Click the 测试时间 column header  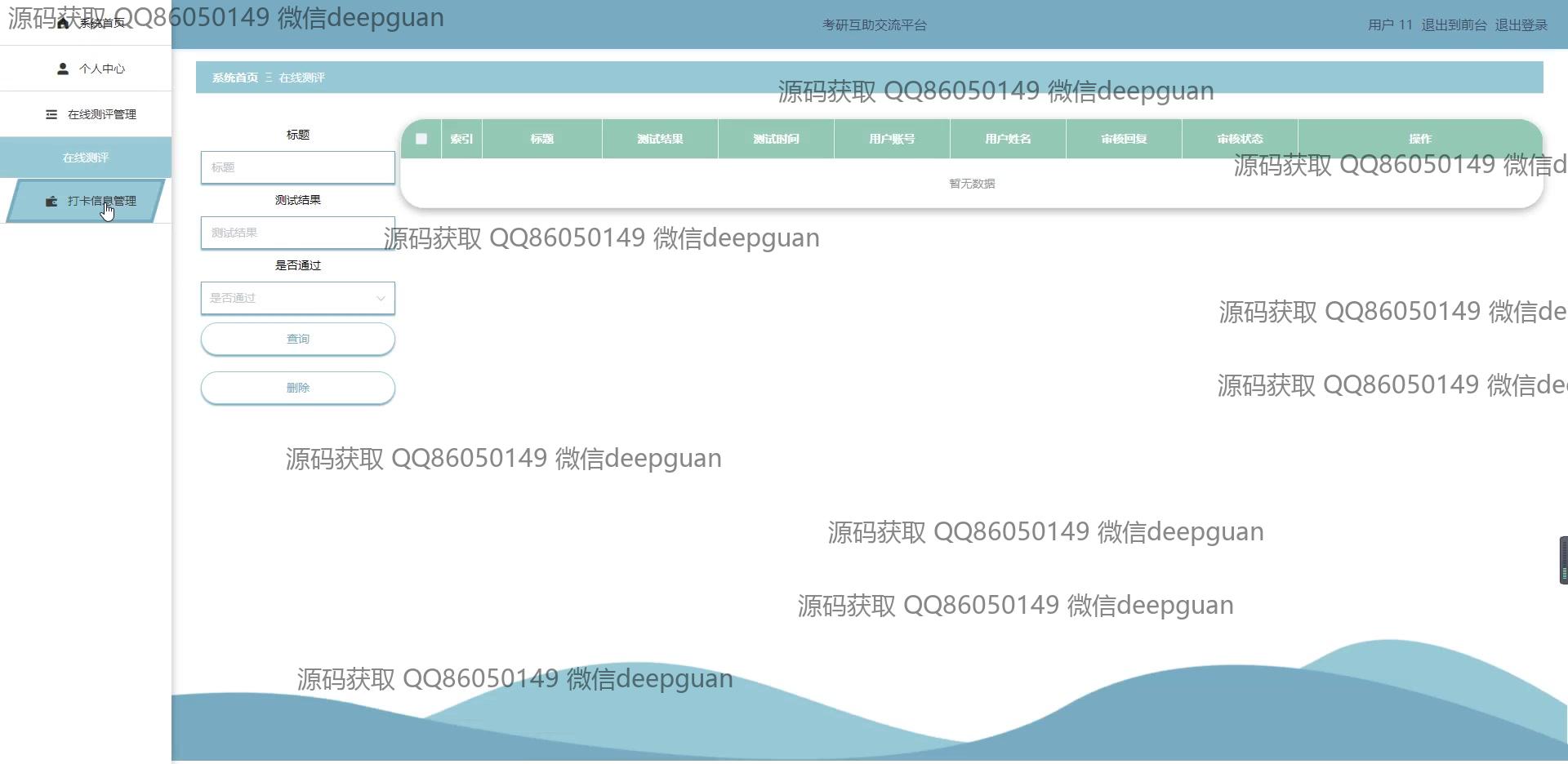tap(776, 139)
